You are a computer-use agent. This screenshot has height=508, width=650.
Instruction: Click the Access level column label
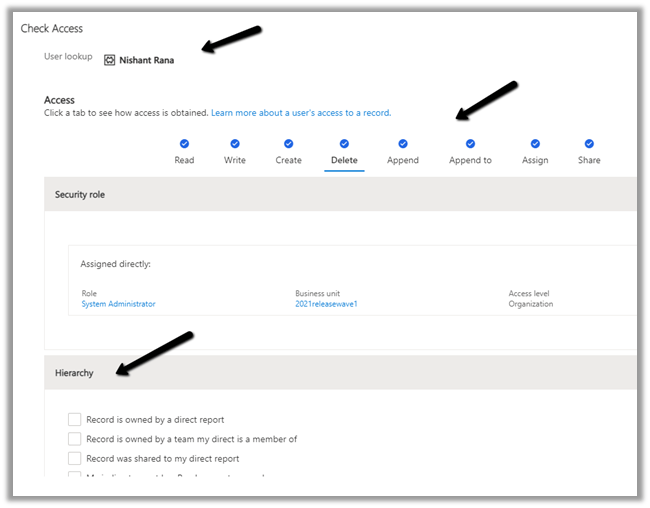tap(530, 294)
